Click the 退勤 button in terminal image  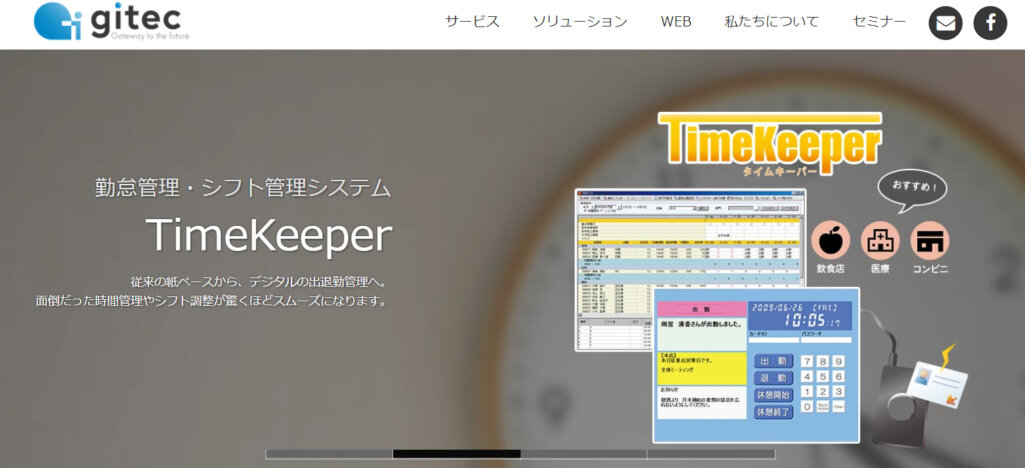(x=774, y=378)
